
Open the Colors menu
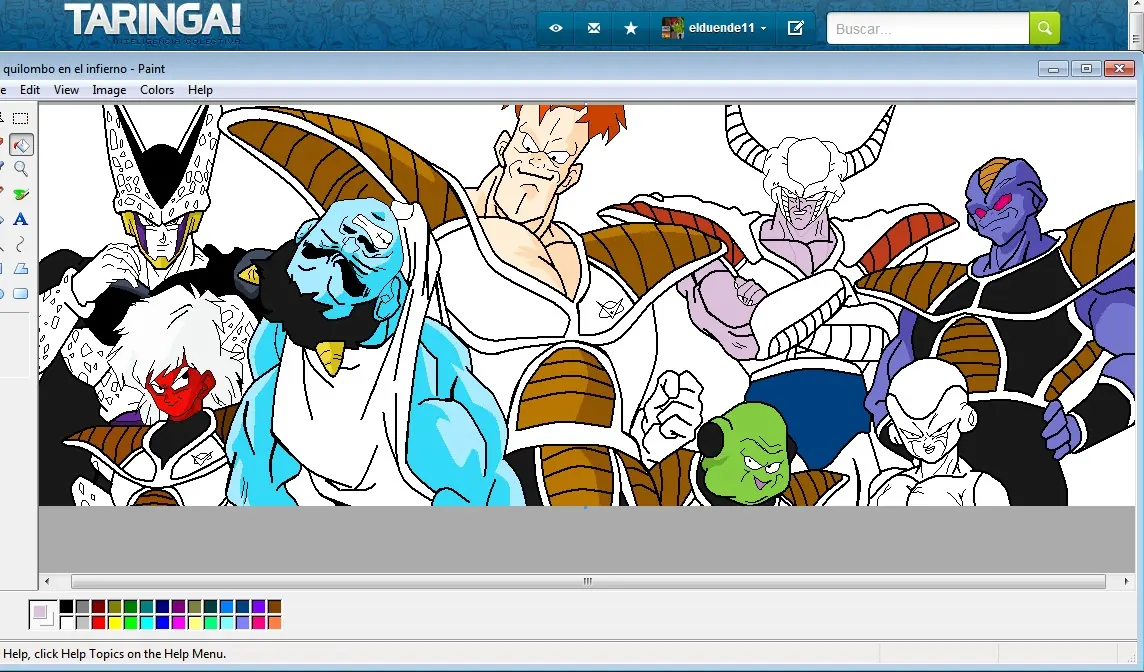point(157,90)
